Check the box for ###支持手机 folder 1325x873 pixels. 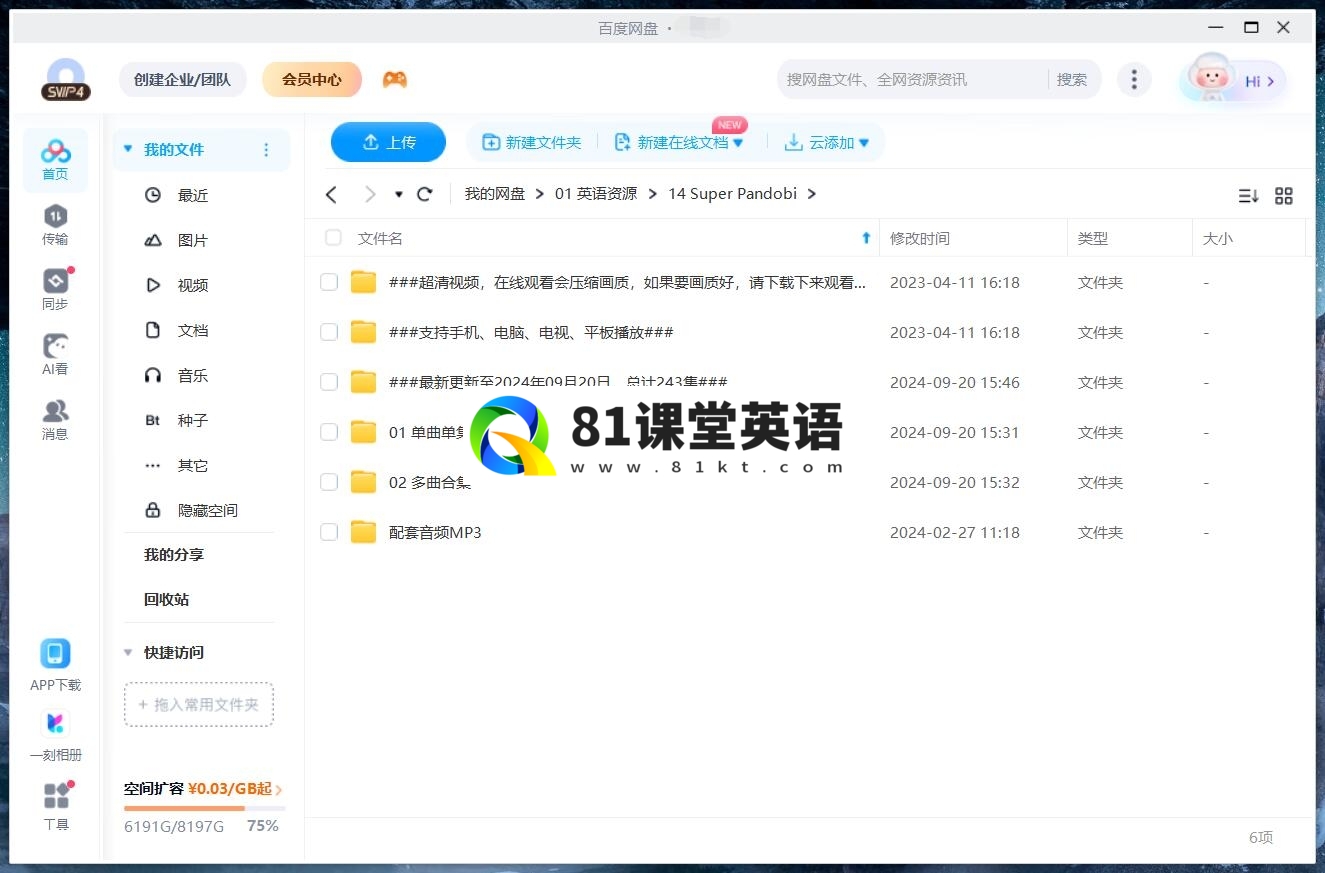click(329, 332)
